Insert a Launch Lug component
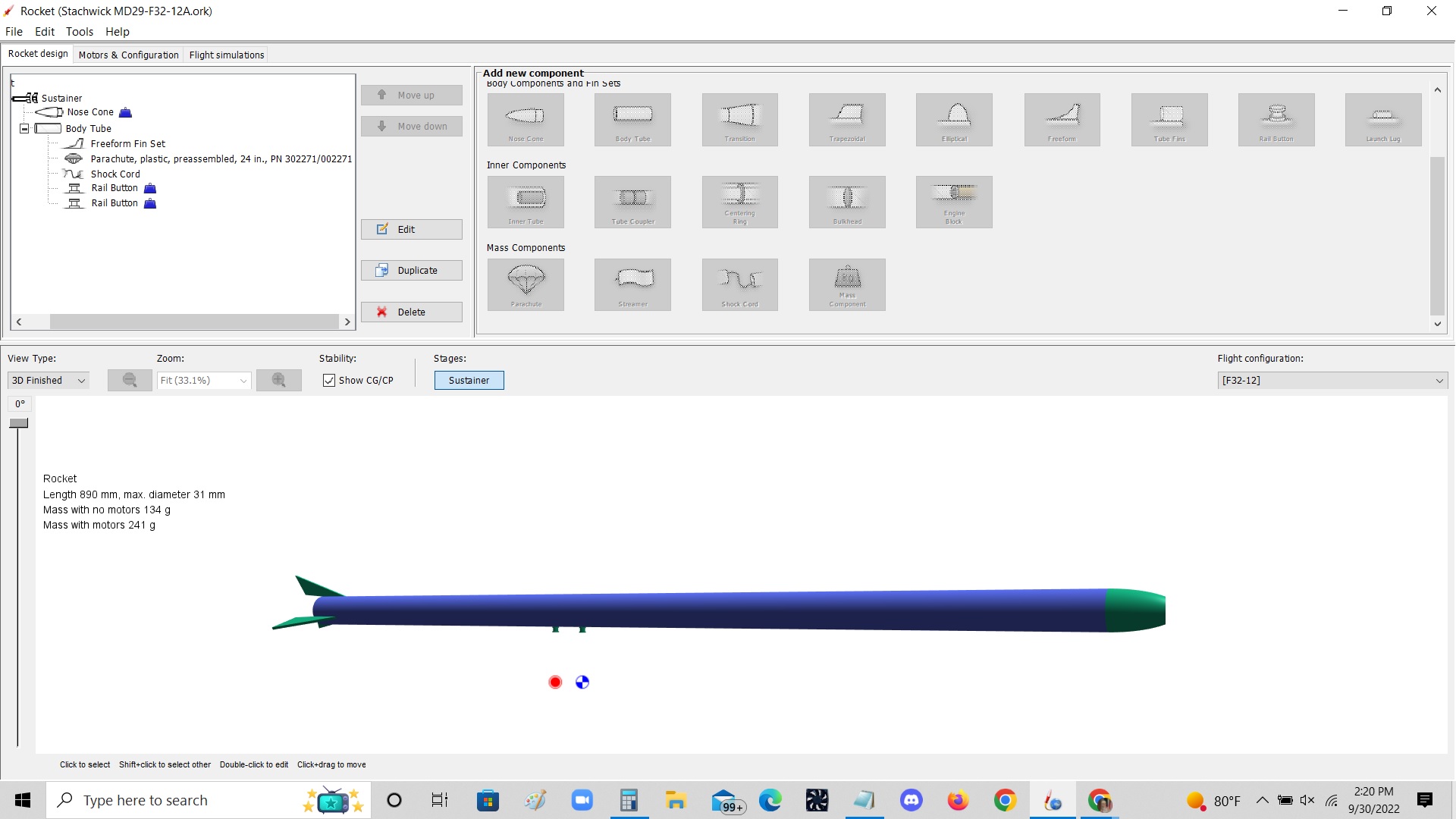 [1383, 119]
